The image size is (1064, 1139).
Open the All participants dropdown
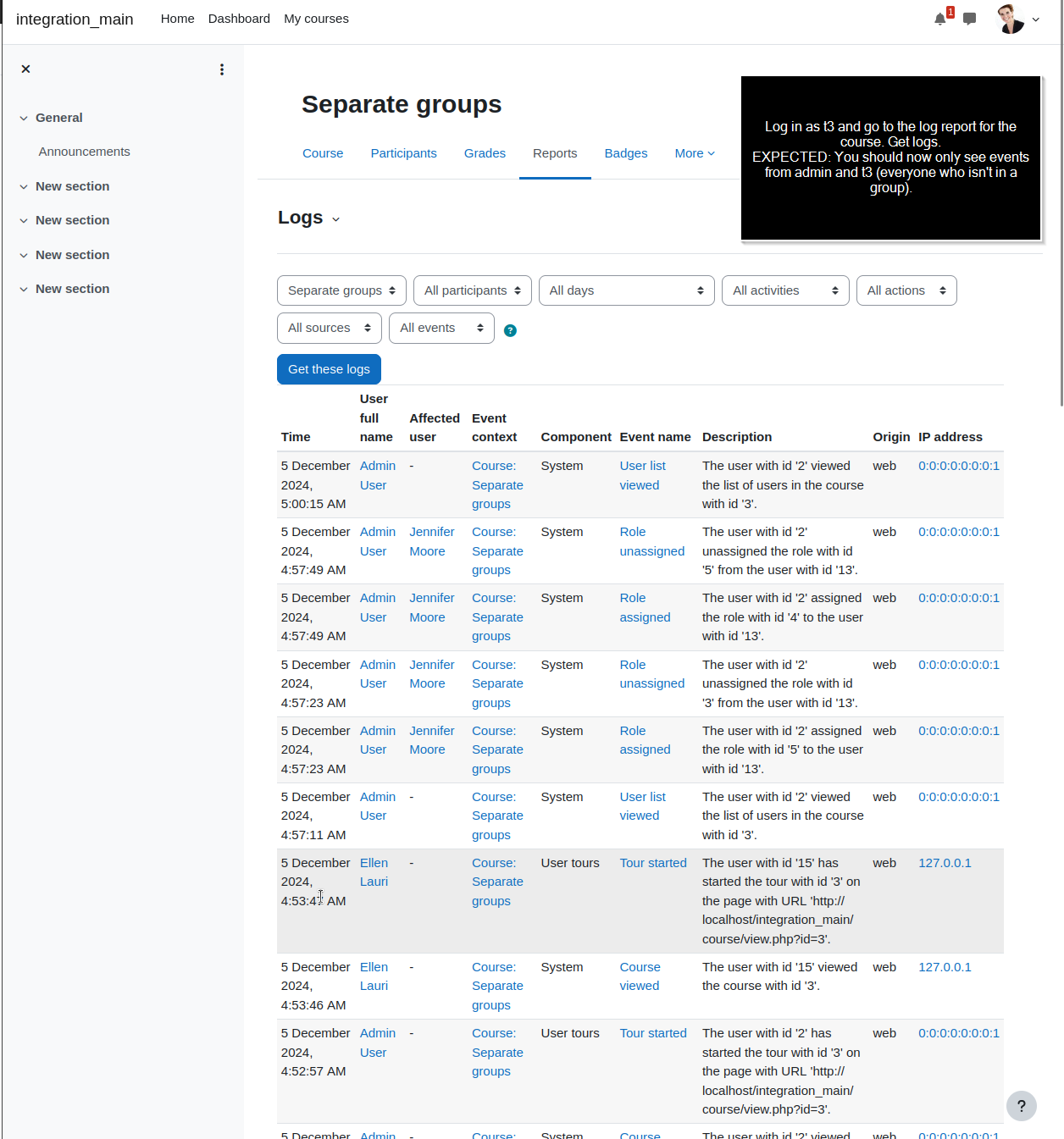[x=473, y=290]
